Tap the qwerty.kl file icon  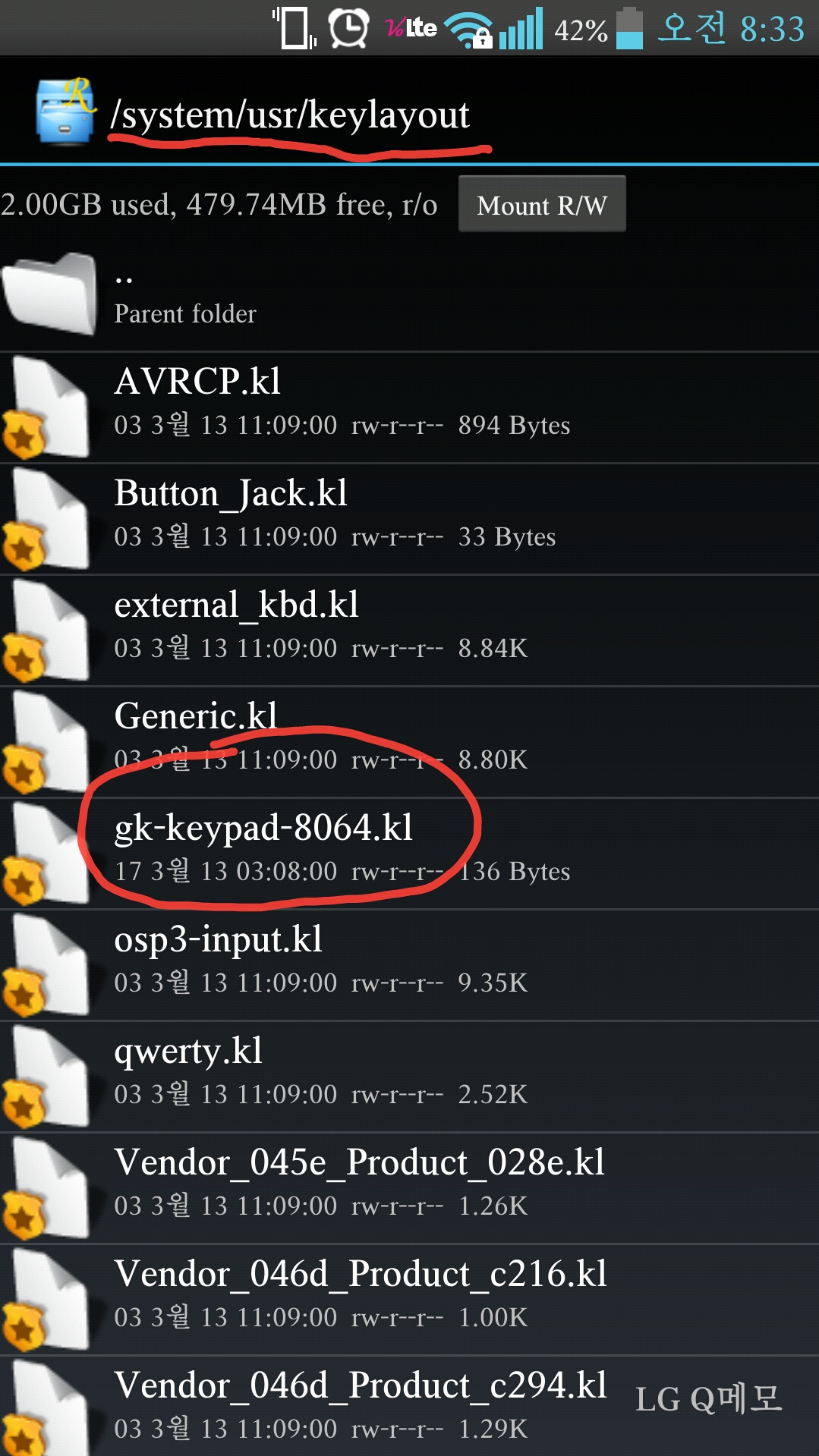click(46, 1077)
